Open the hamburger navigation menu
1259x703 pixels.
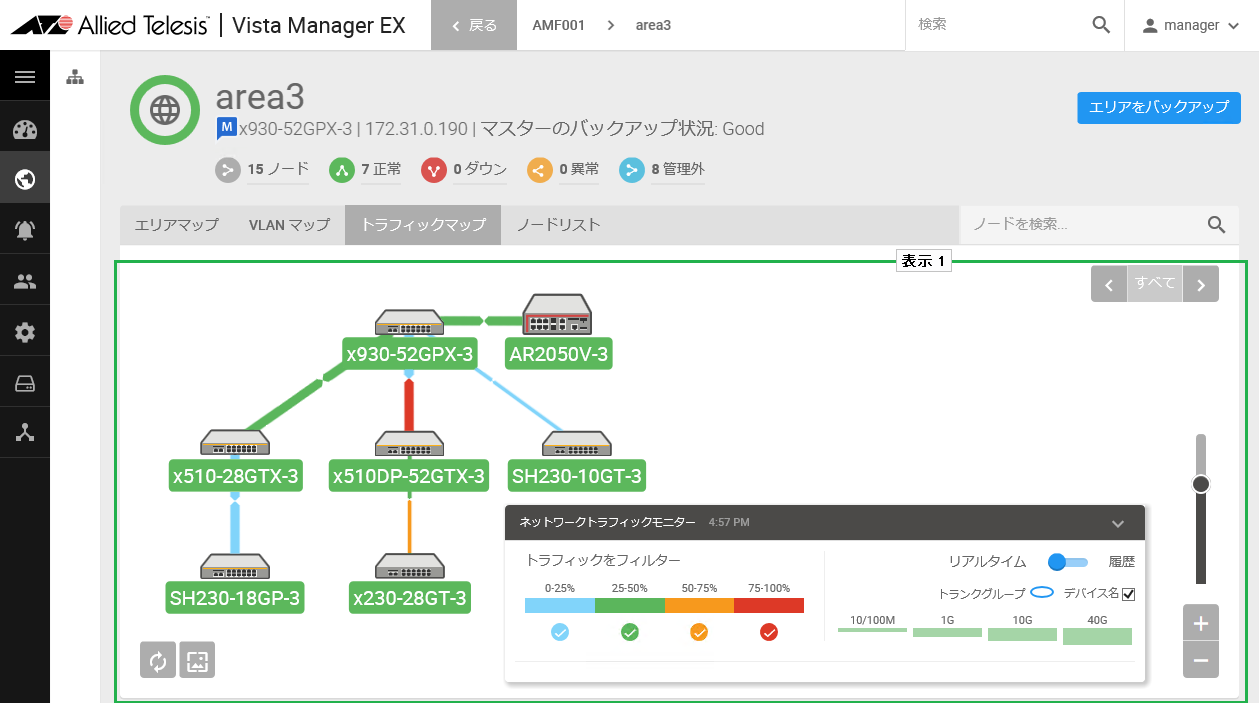click(x=25, y=77)
